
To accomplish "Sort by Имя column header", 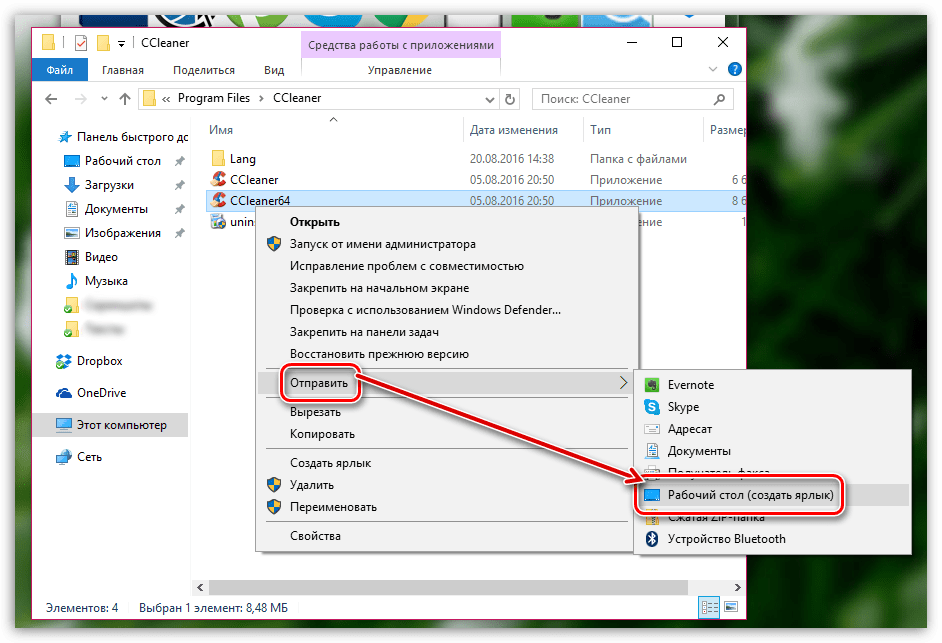I will point(221,130).
